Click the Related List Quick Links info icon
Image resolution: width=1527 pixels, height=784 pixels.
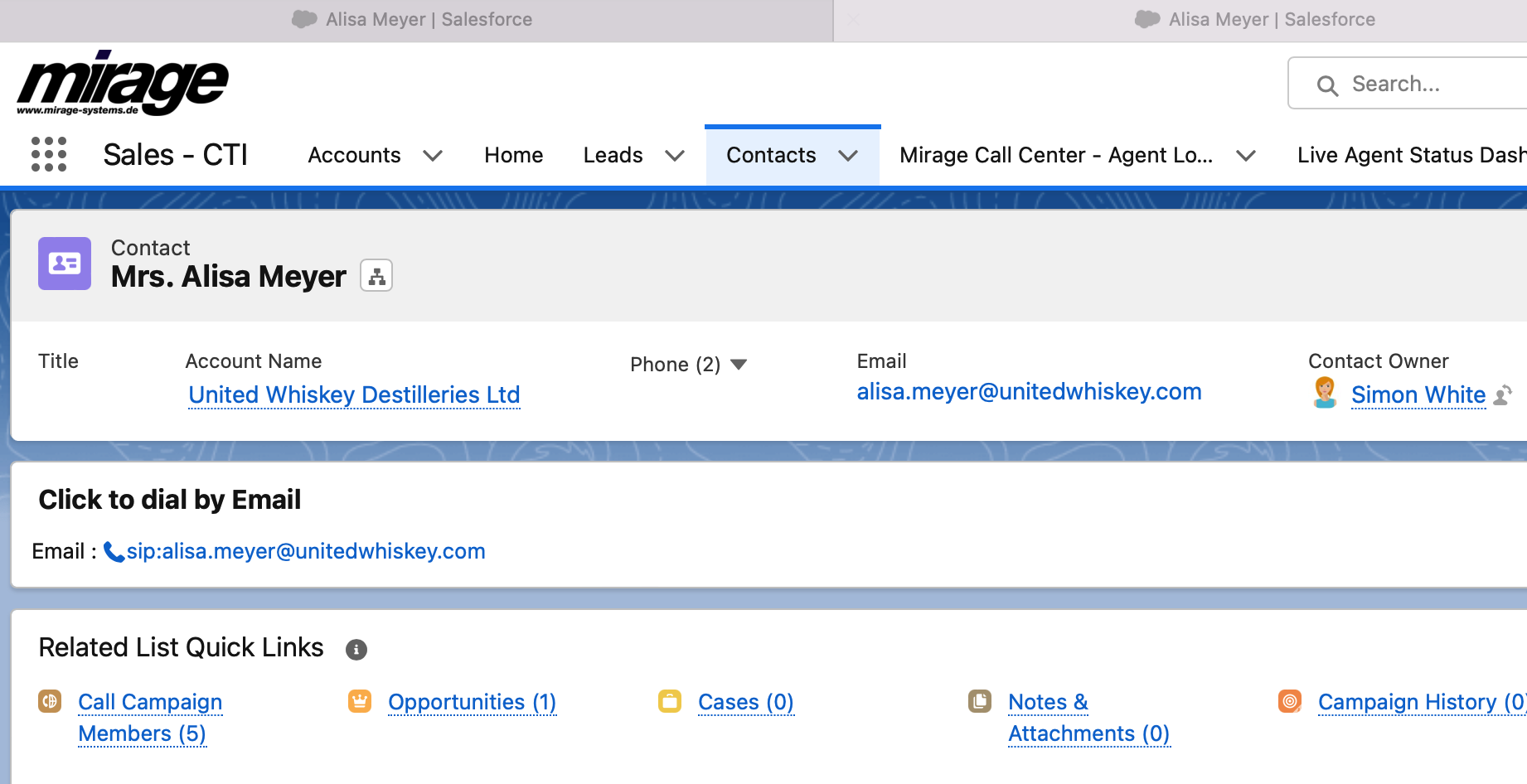click(x=356, y=649)
